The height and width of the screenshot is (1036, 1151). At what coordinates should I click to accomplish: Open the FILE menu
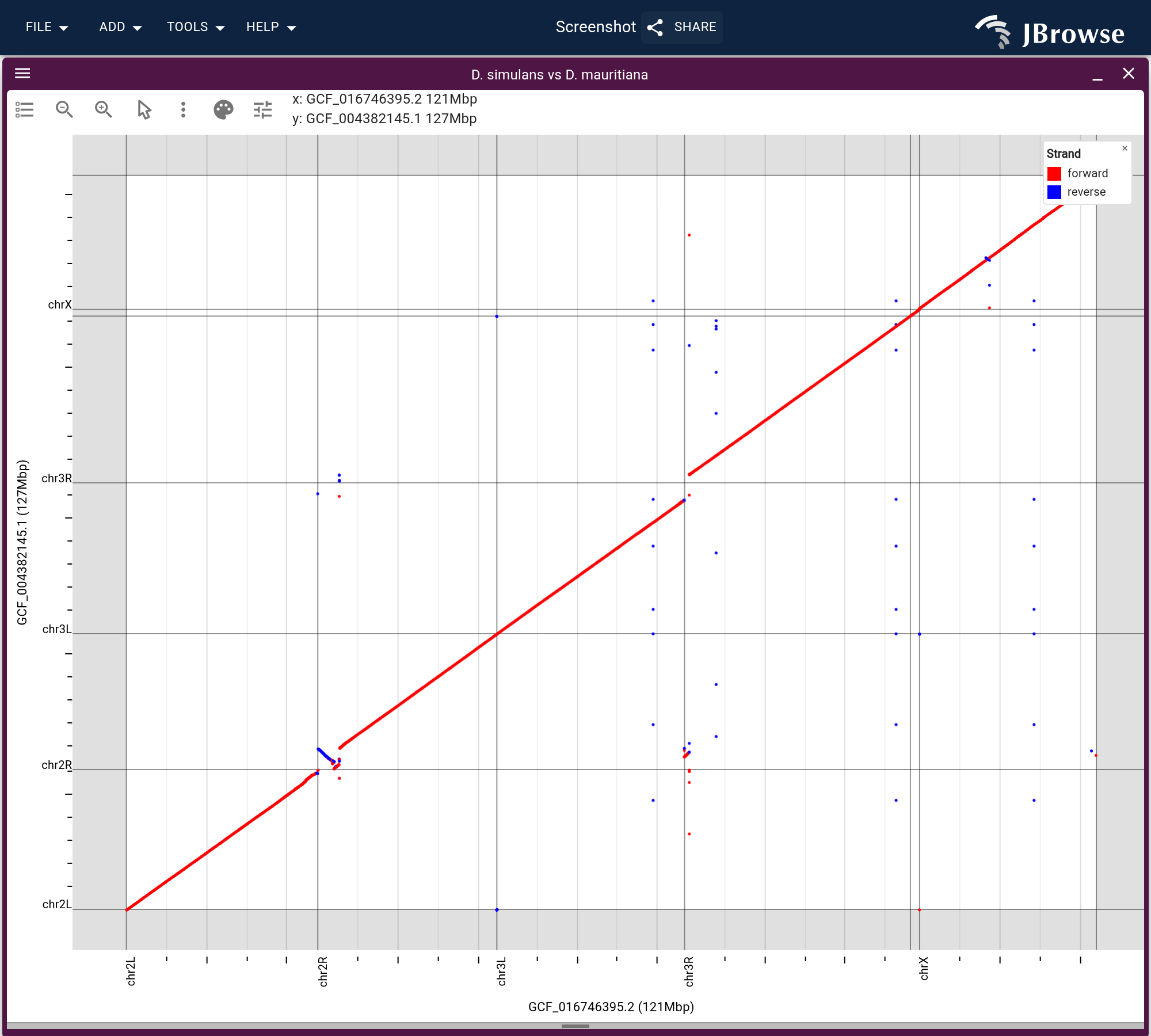(x=47, y=27)
